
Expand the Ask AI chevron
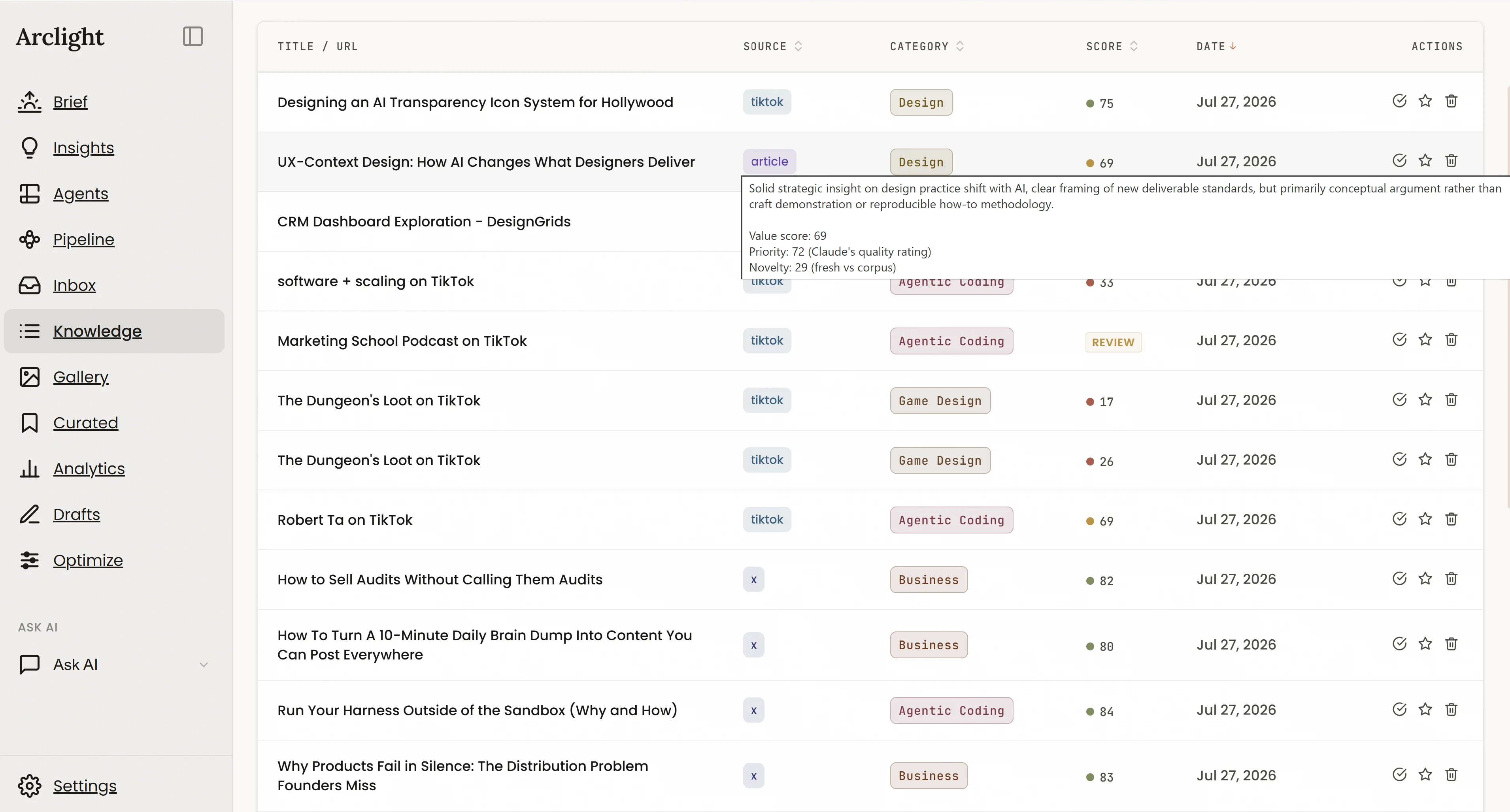coord(204,664)
